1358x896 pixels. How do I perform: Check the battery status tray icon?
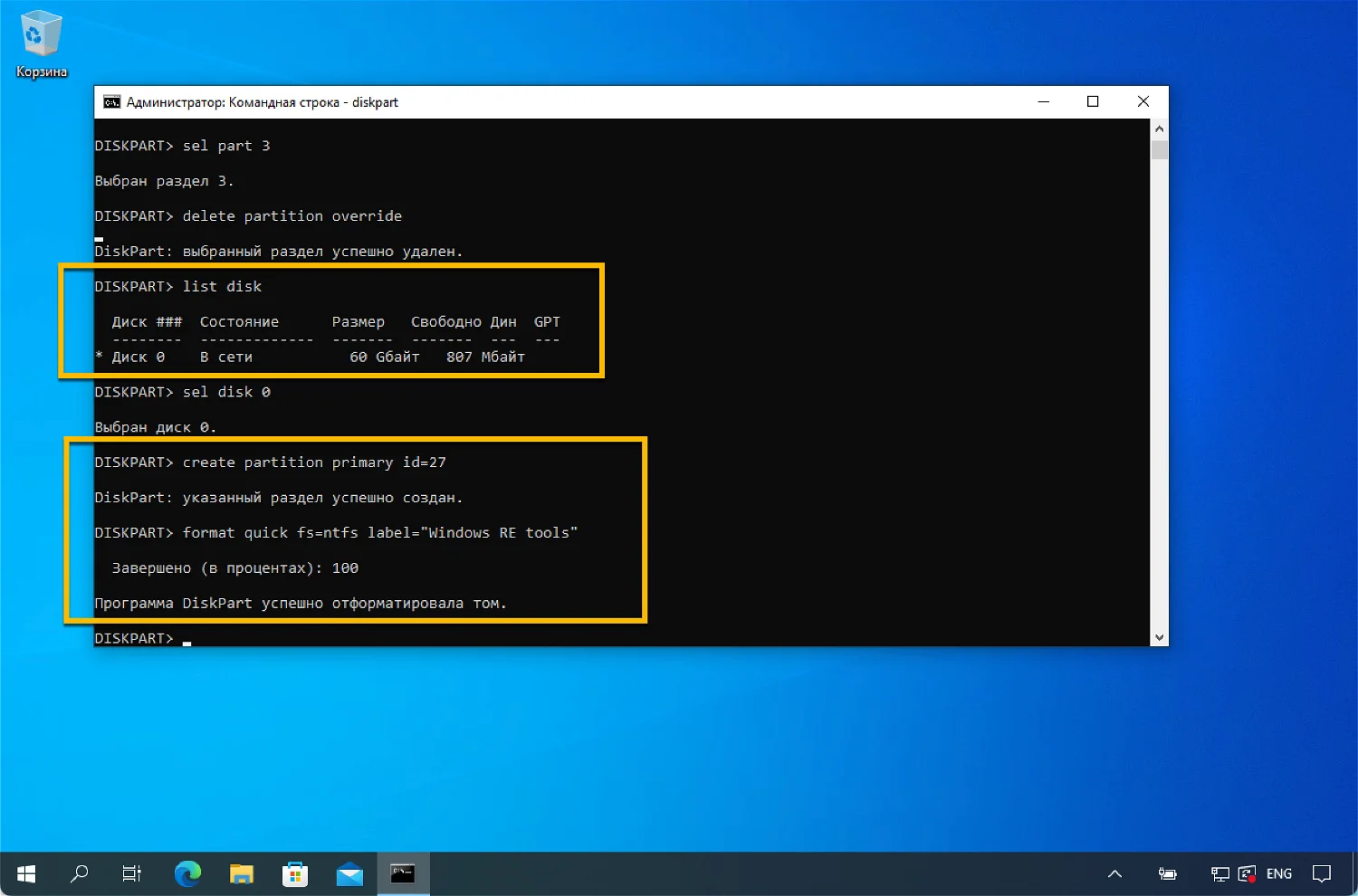[1168, 873]
